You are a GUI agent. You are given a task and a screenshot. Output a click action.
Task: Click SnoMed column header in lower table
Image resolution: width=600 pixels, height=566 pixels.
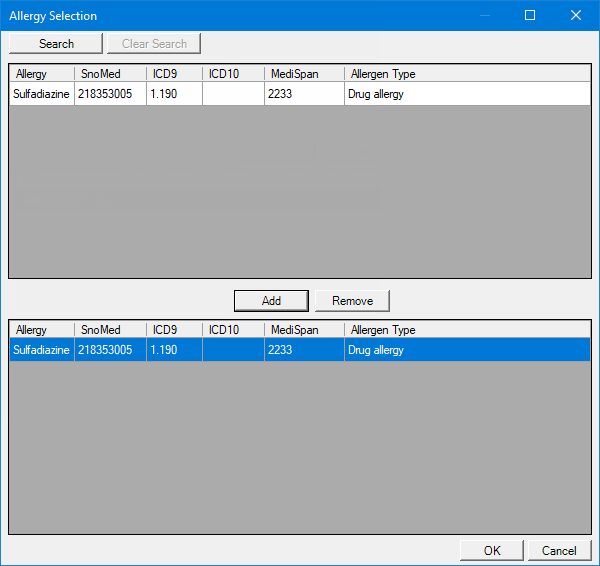coord(110,330)
